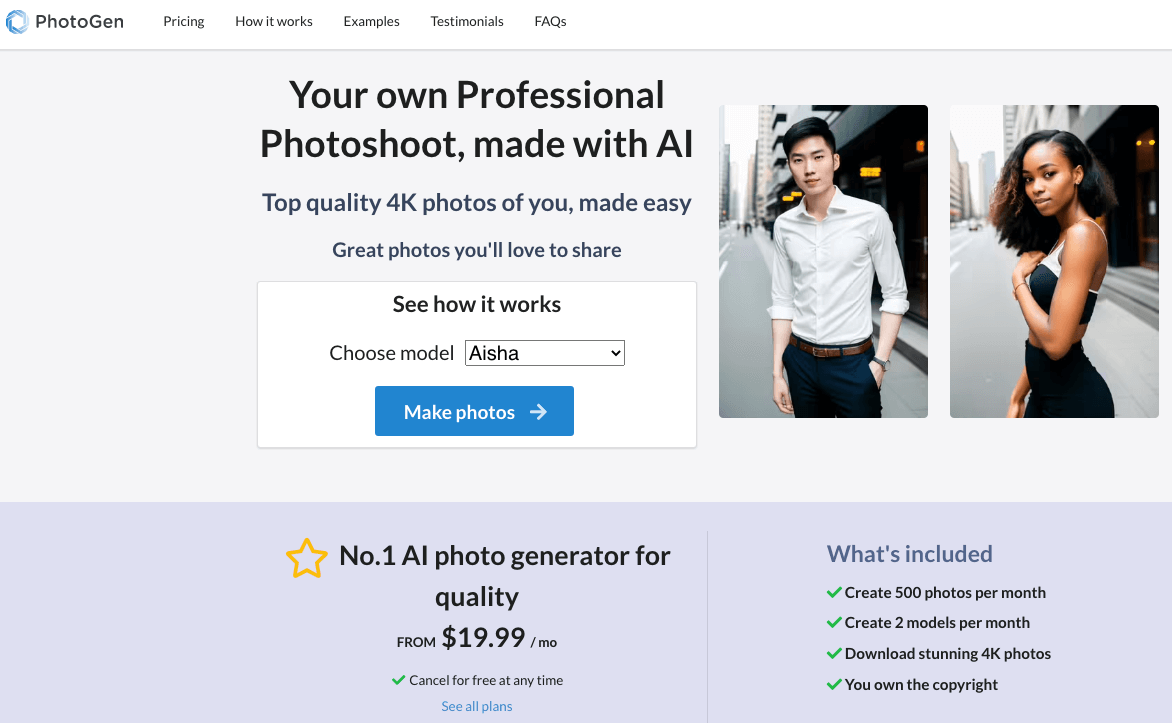Click the checkmark next to Create 500 photos
The image size is (1172, 723).
click(833, 592)
